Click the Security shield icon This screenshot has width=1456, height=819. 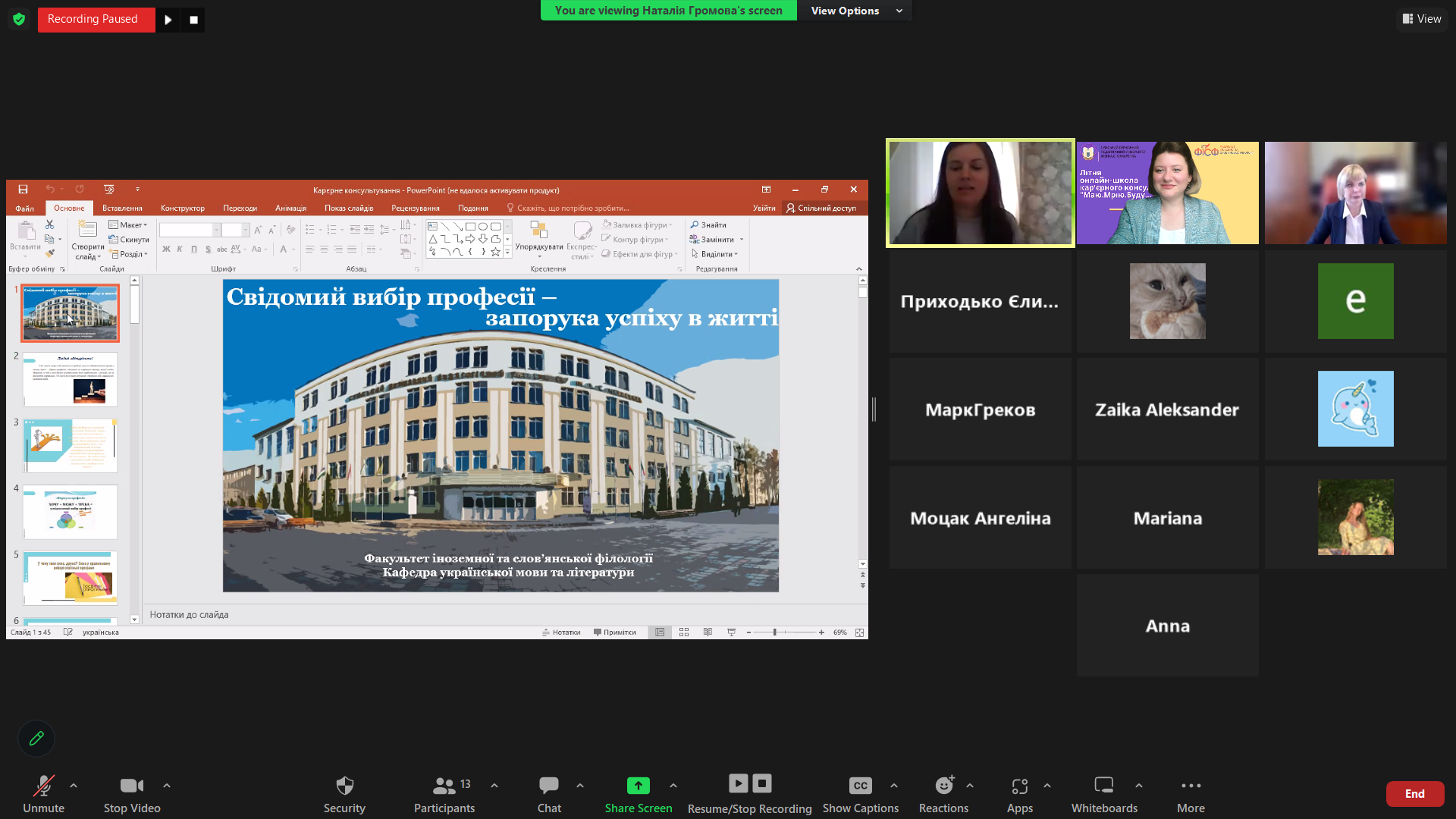pos(344,786)
